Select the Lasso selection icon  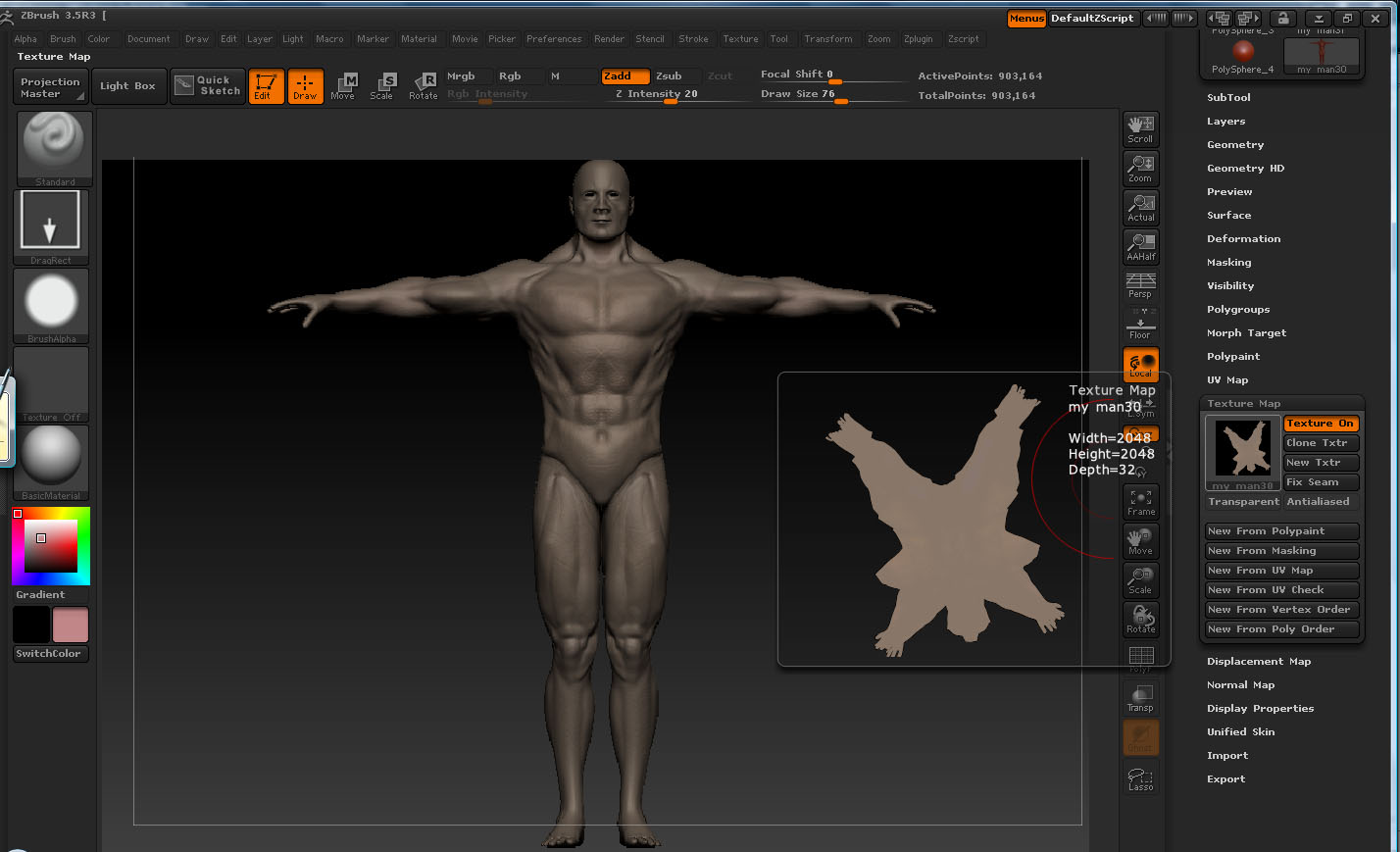1140,778
